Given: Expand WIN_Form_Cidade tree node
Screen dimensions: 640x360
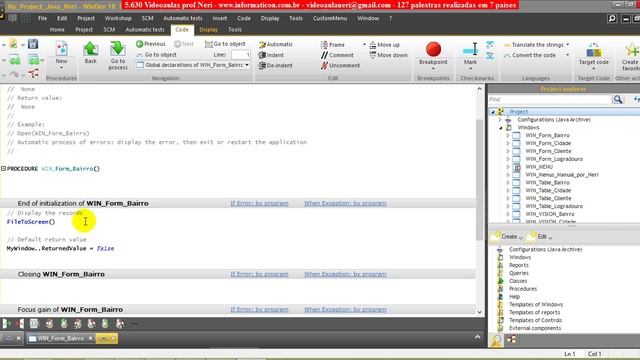Looking at the screenshot, I should coord(508,143).
